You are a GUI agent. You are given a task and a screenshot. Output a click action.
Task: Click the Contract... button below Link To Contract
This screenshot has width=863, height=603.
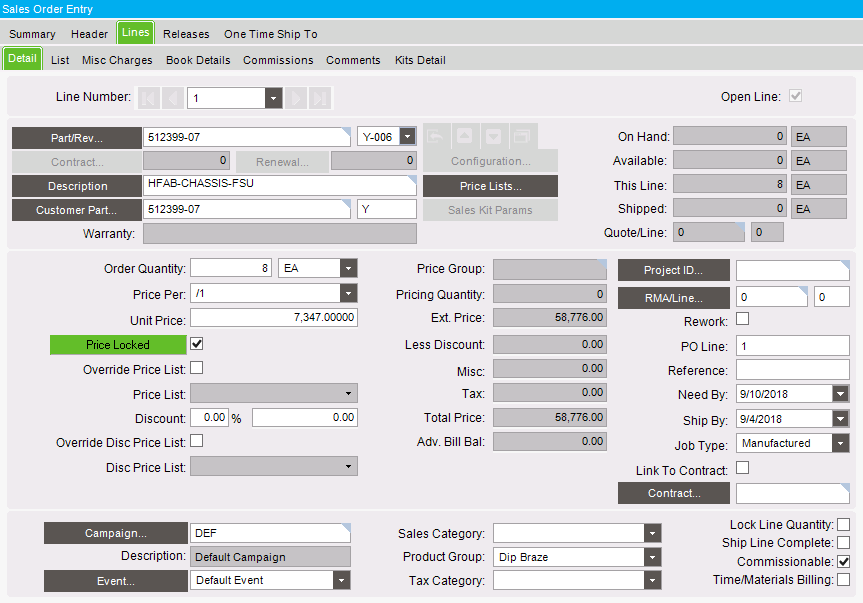point(674,493)
